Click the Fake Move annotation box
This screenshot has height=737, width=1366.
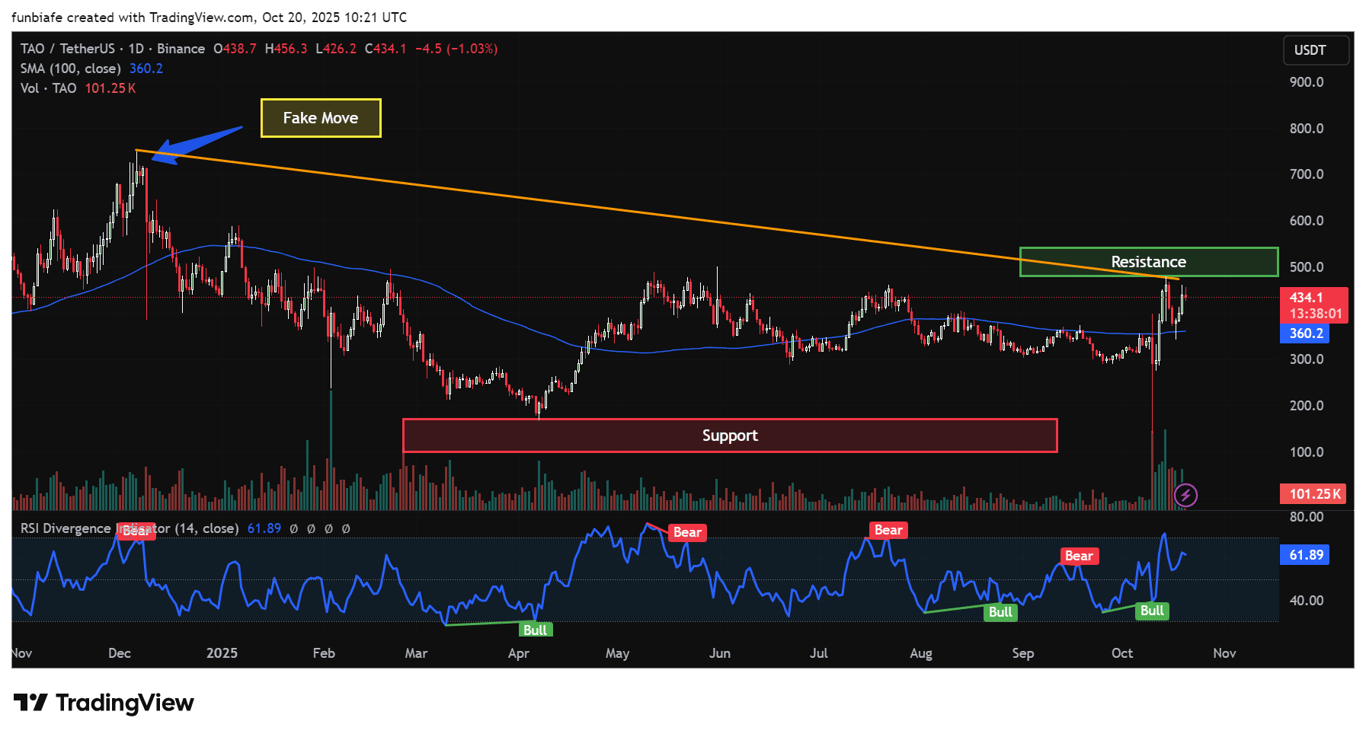pyautogui.click(x=320, y=118)
